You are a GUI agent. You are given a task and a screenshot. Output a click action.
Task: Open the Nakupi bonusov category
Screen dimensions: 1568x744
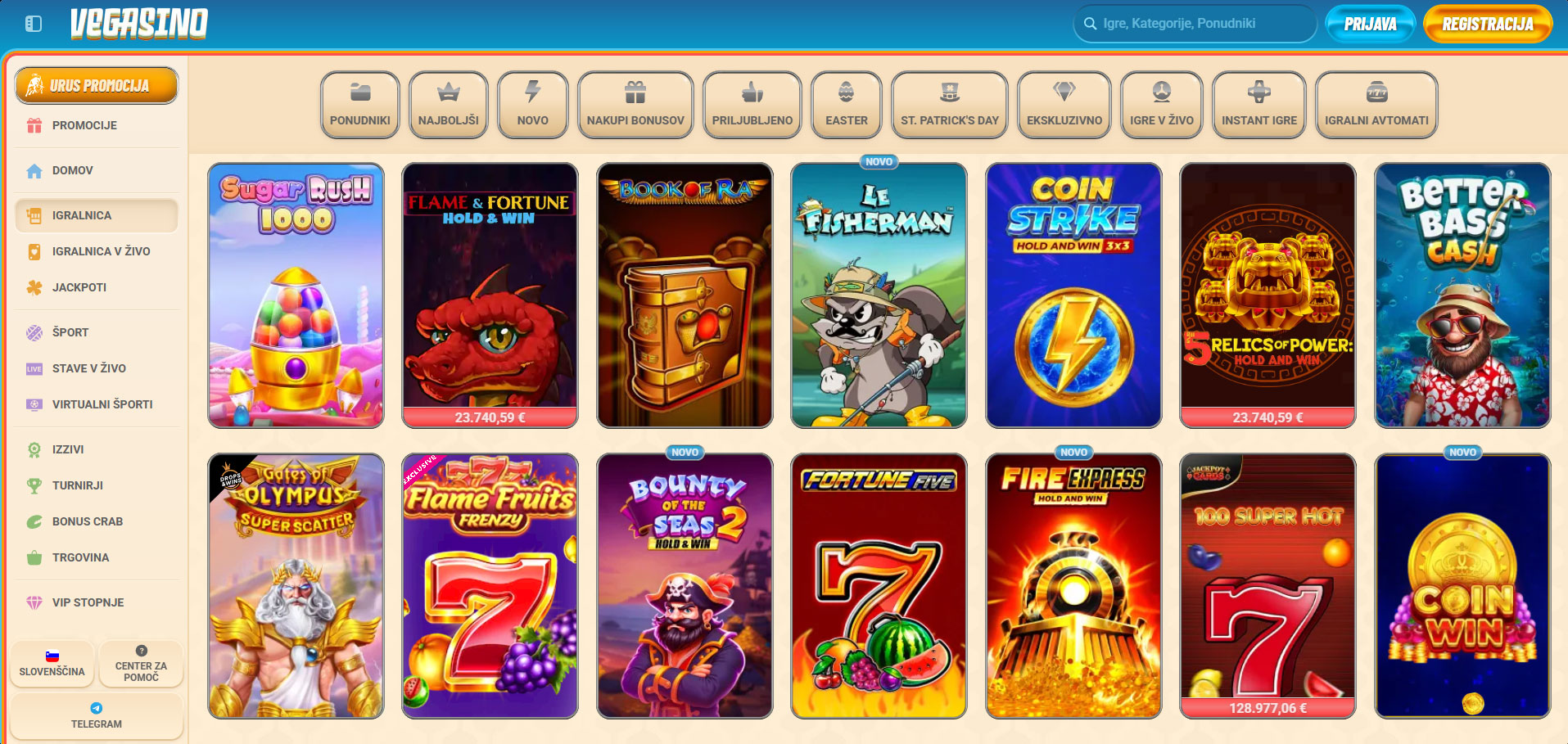point(635,105)
